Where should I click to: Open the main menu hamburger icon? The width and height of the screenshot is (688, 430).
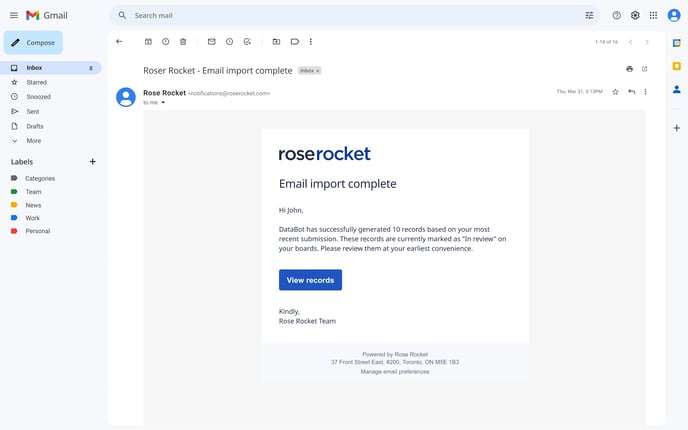14,15
